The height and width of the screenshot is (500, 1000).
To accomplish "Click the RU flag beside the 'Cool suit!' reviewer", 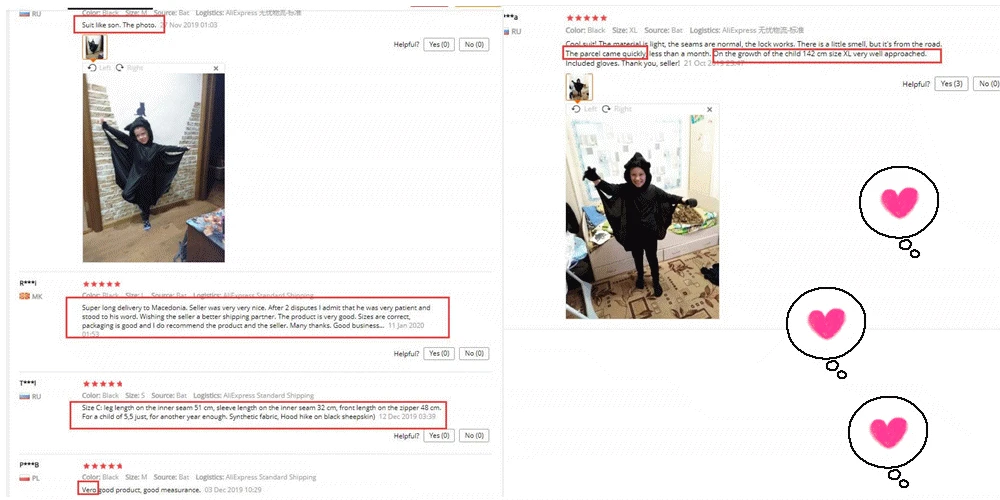I will tap(506, 31).
